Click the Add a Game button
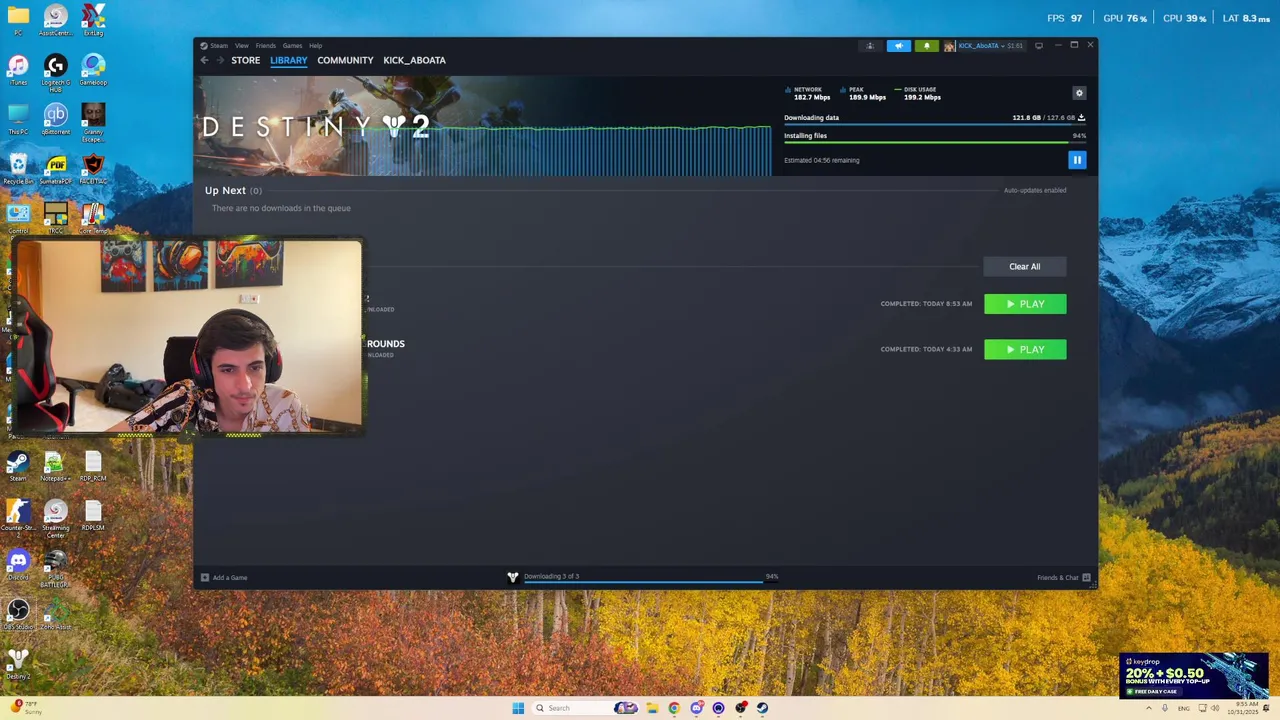This screenshot has width=1280, height=720. (224, 577)
